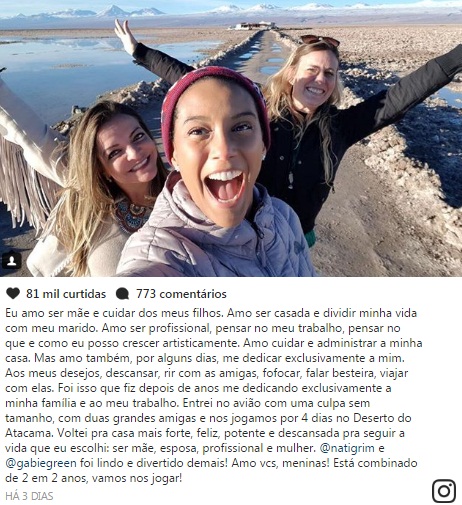The image size is (462, 505).
Task: Open the Instagram logo icon
Action: click(444, 491)
